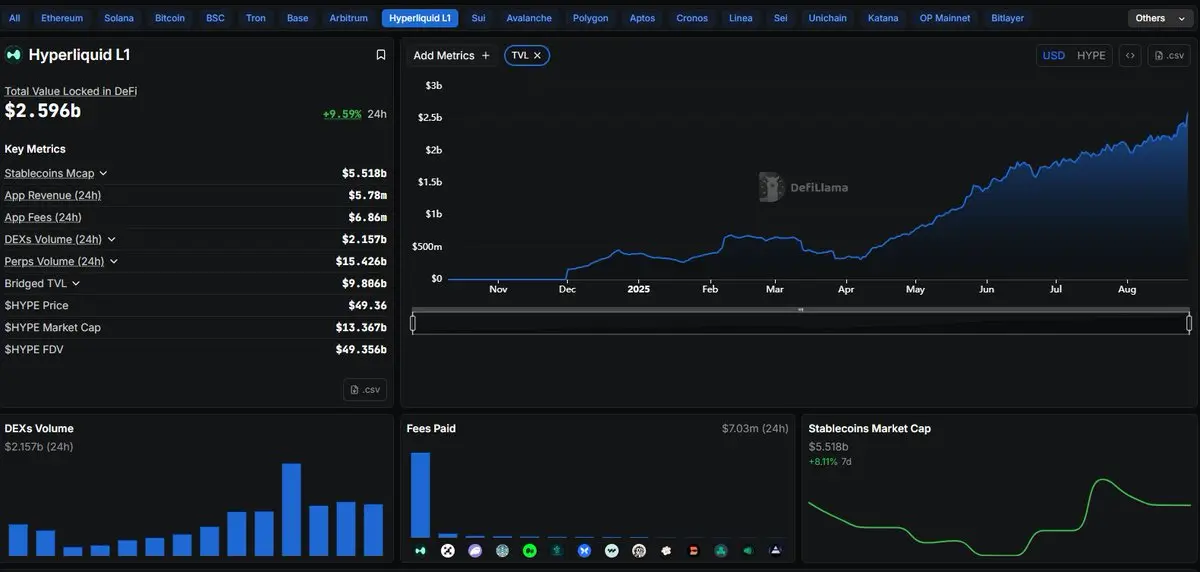The image size is (1200, 572).
Task: Switch to the Avalanche tab
Action: (529, 18)
